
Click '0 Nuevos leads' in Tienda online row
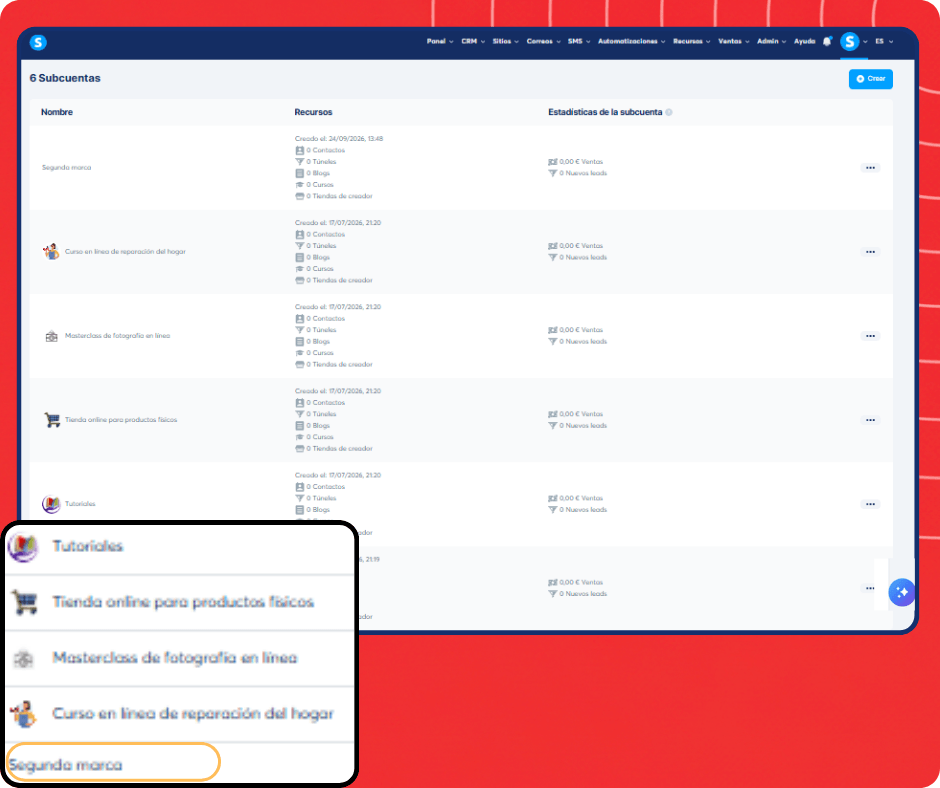click(583, 426)
